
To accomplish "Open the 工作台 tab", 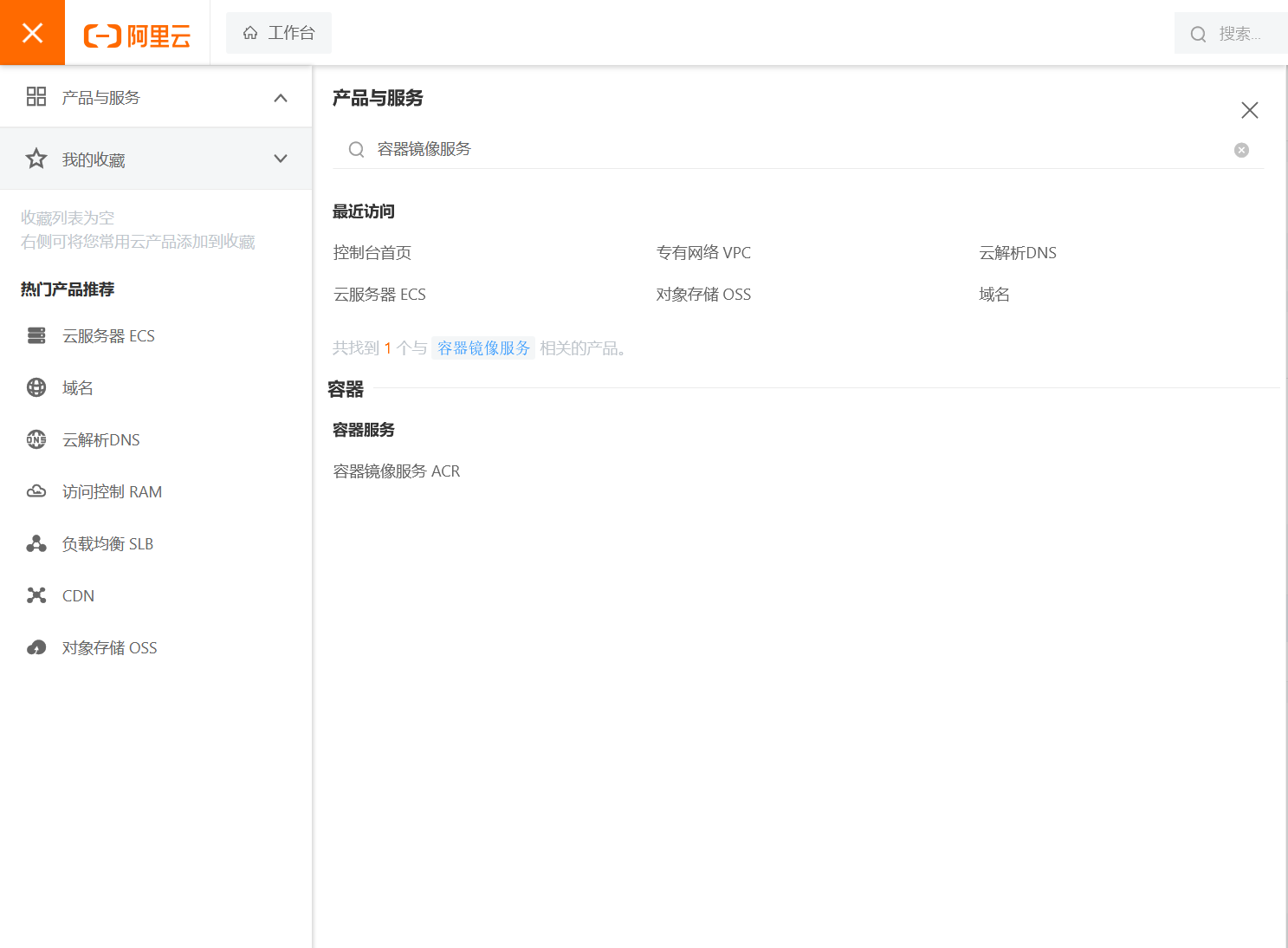I will [279, 33].
